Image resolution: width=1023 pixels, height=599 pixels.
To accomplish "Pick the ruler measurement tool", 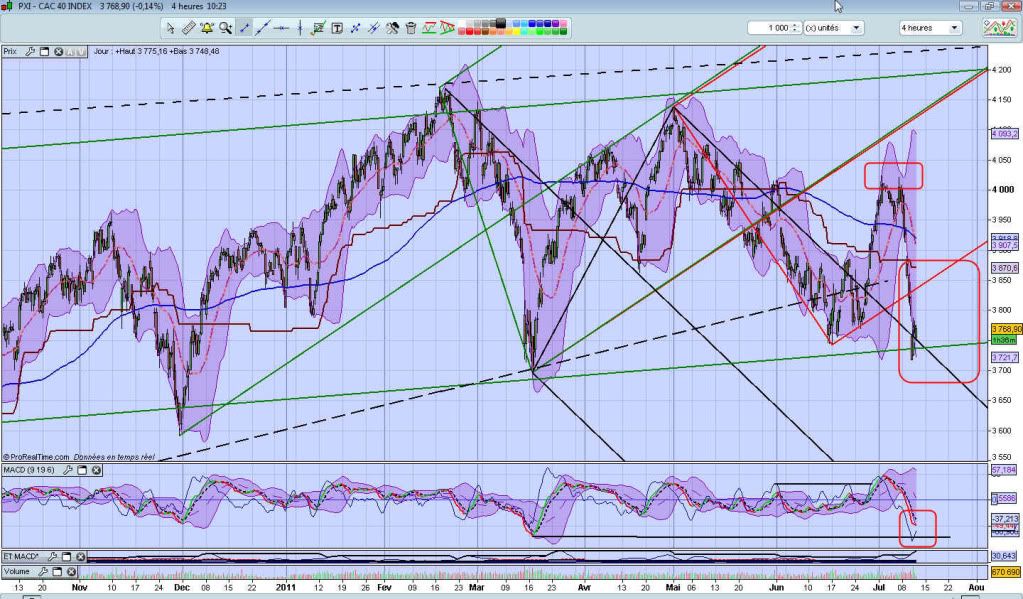I will tap(189, 28).
